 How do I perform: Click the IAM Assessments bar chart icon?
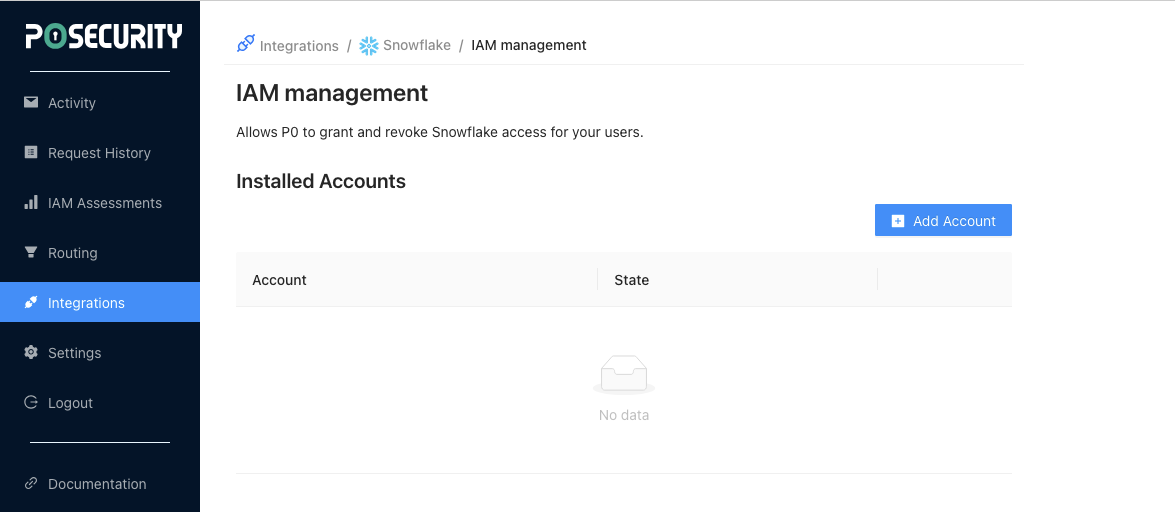click(x=31, y=203)
